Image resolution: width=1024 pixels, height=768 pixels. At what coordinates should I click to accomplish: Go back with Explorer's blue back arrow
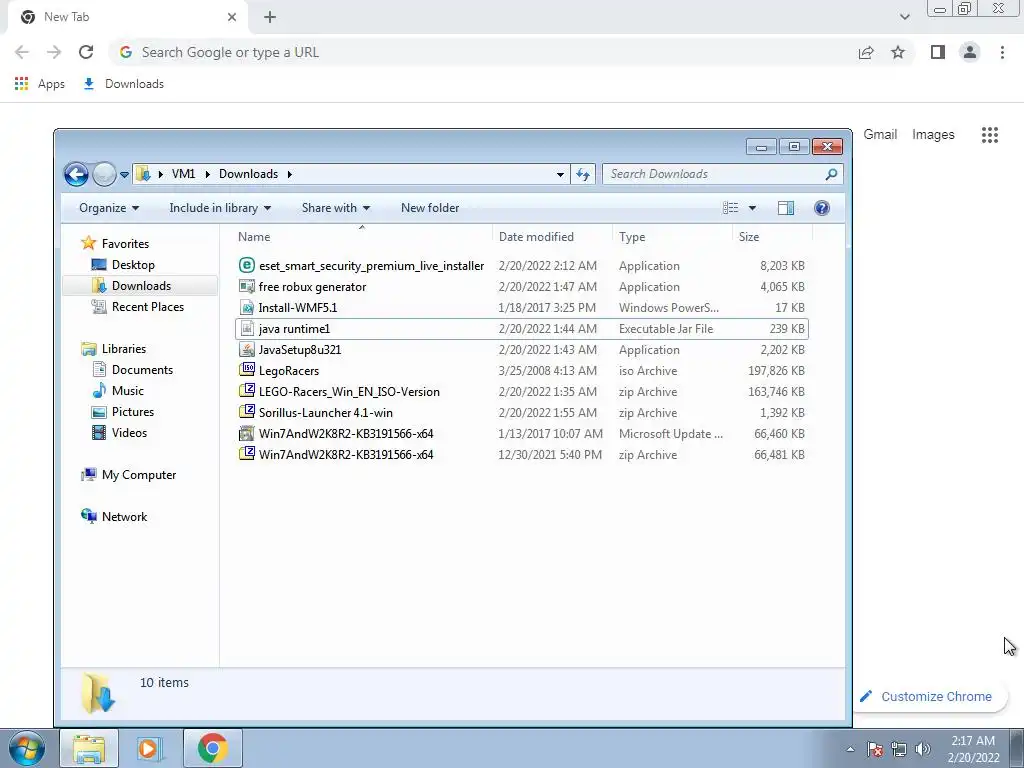(x=76, y=174)
